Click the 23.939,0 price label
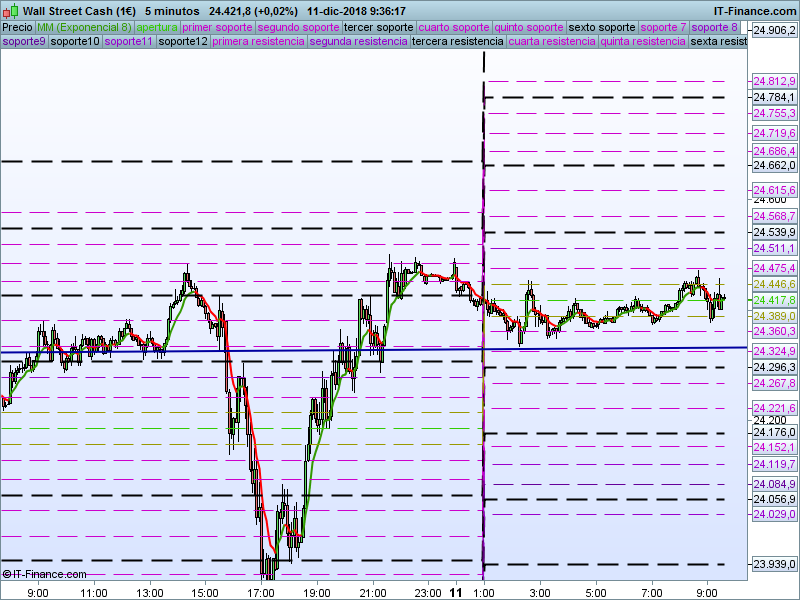The height and width of the screenshot is (600, 800). (x=774, y=564)
